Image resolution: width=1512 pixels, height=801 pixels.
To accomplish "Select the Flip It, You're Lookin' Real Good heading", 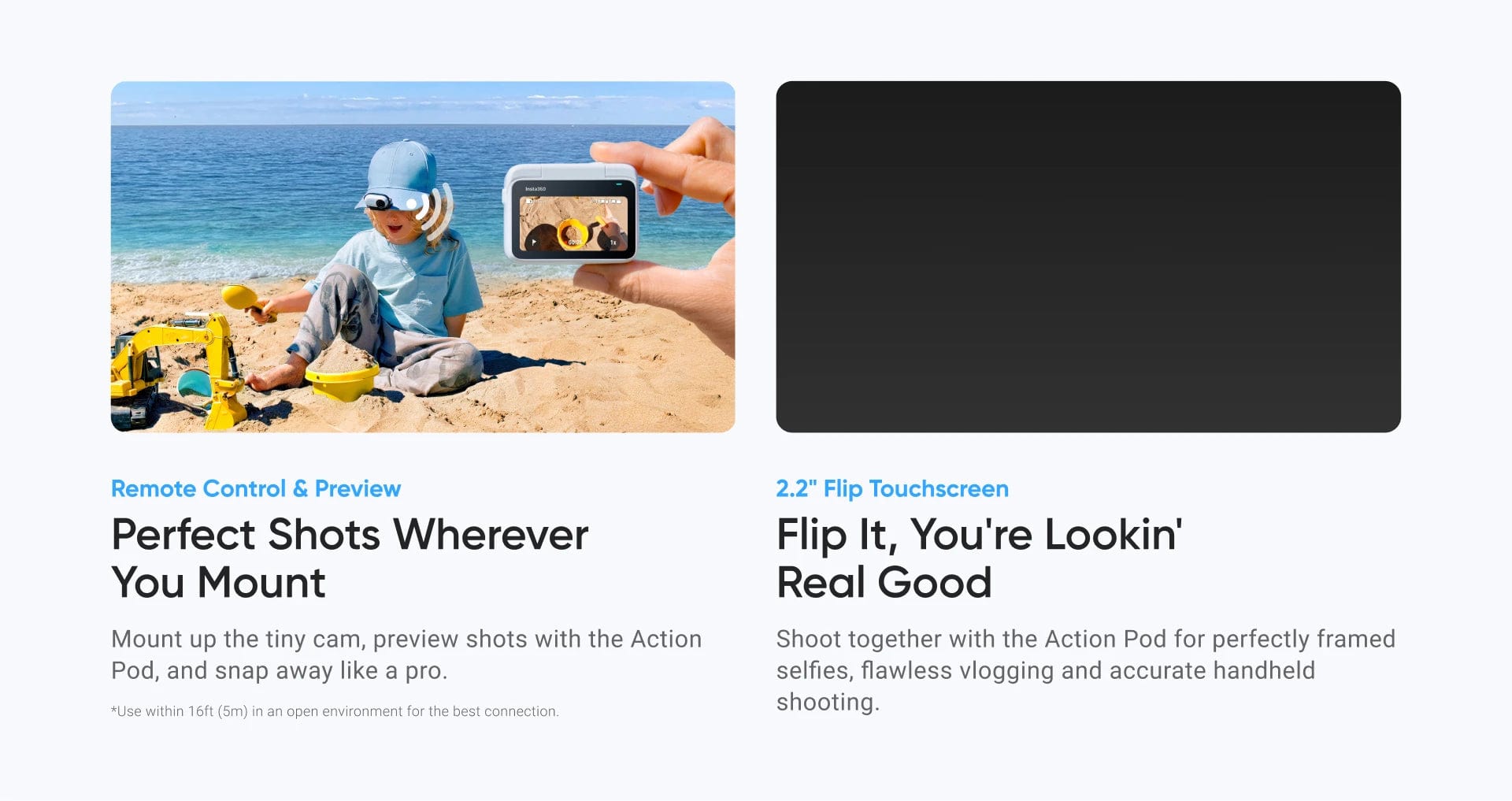I will click(980, 558).
